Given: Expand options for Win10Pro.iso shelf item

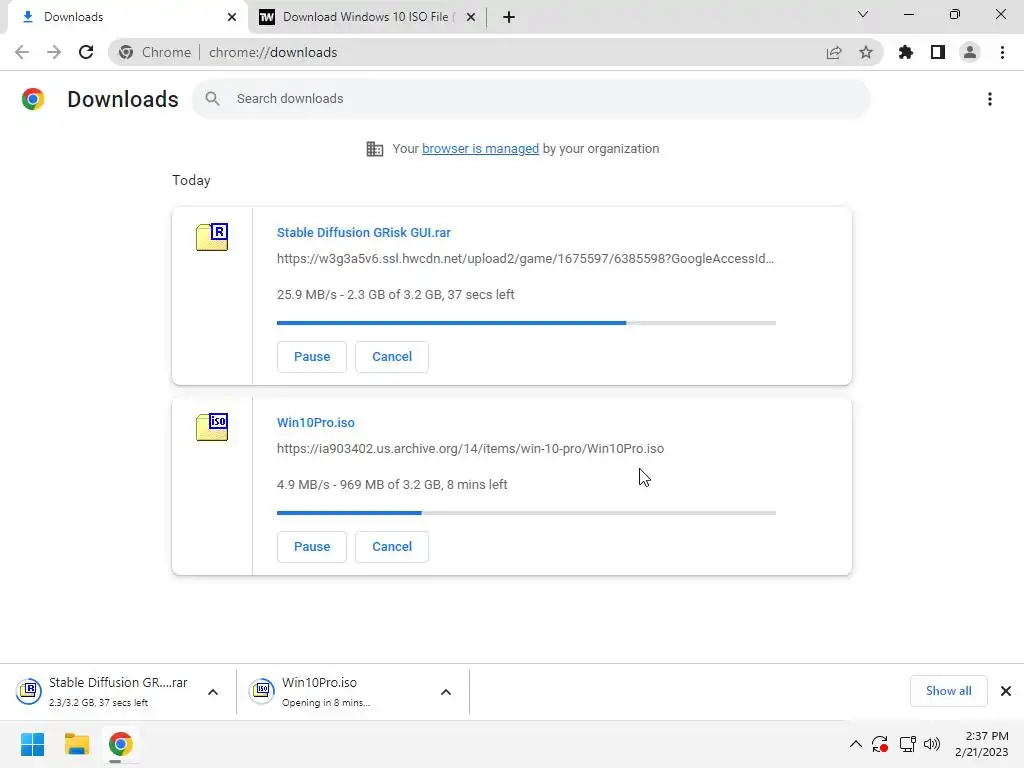Looking at the screenshot, I should (445, 692).
